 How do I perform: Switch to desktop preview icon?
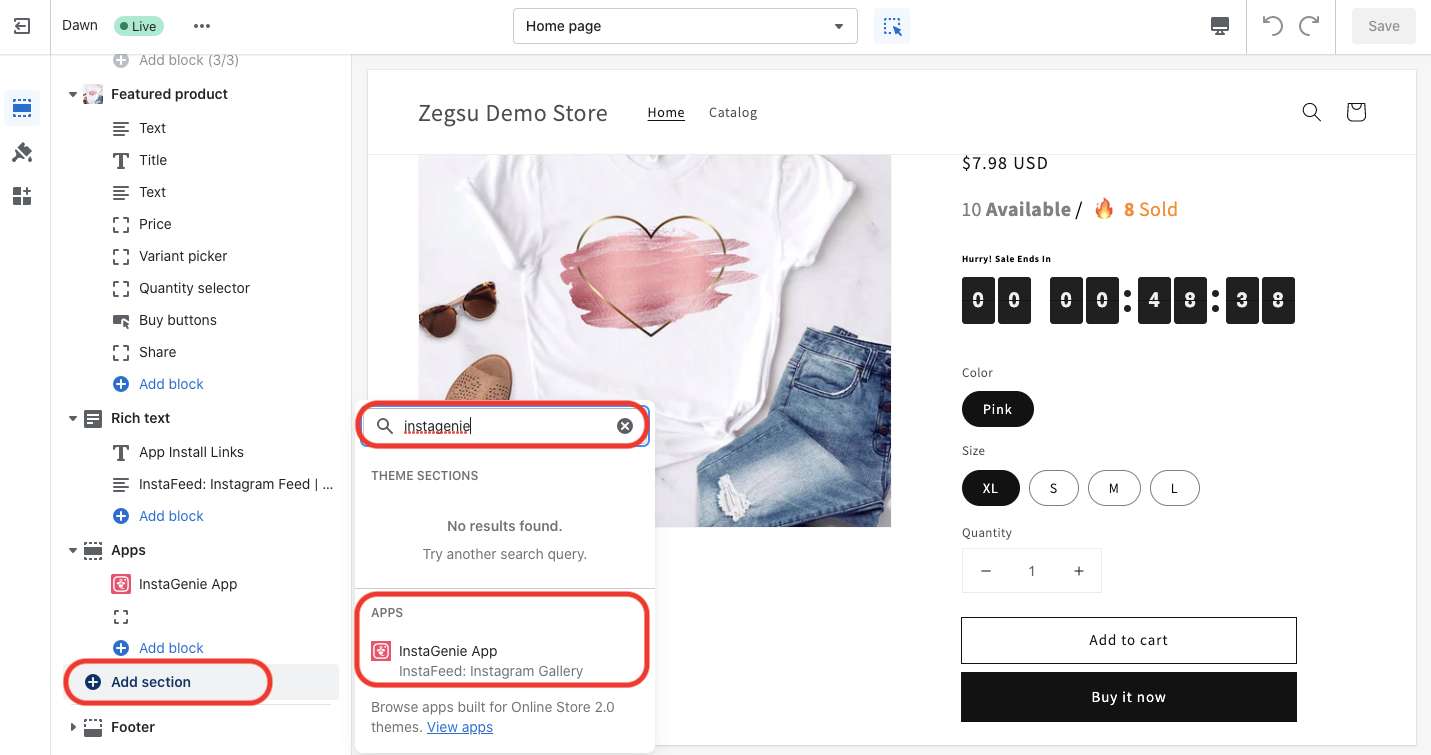coord(1219,26)
